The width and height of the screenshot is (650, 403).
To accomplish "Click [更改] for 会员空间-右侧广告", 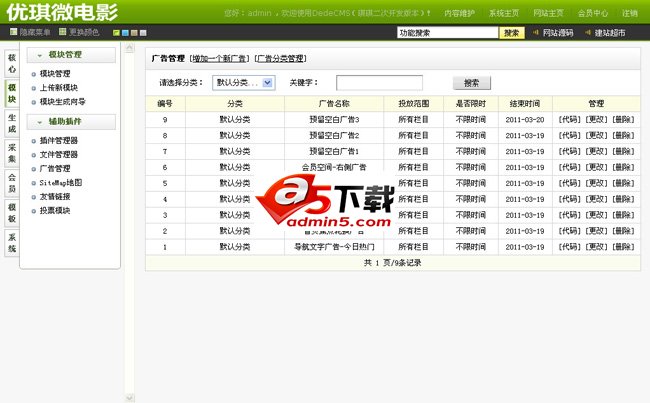I will coord(596,167).
